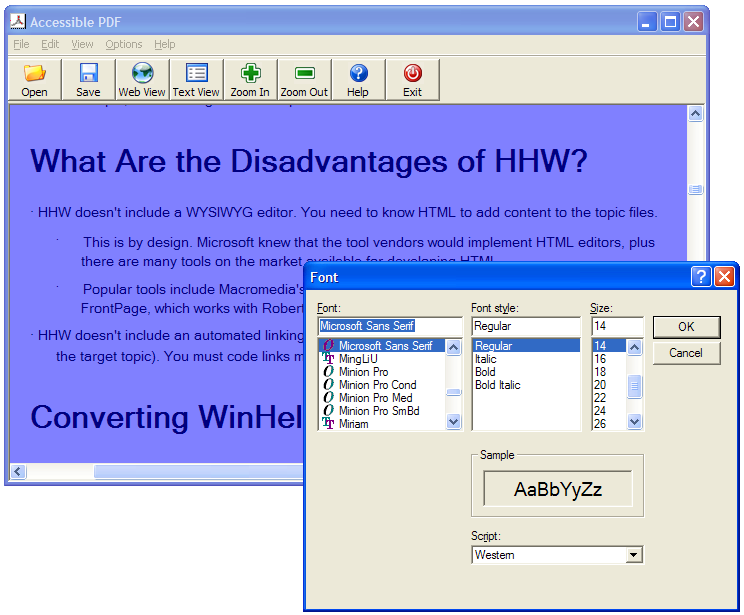Choose Minion Pro Cond font
This screenshot has width=744, height=615.
point(377,385)
